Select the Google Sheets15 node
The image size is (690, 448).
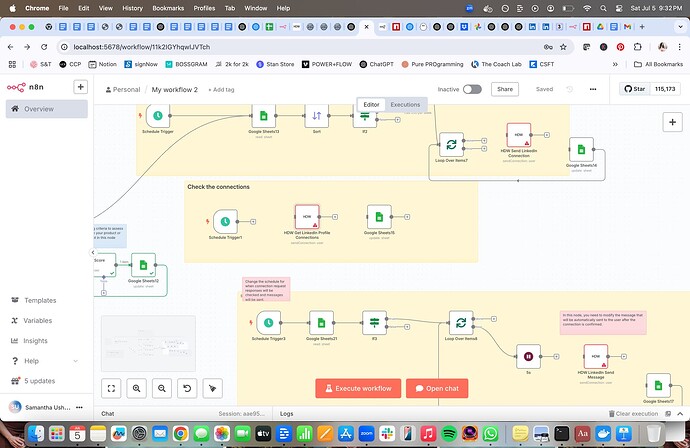[x=379, y=217]
